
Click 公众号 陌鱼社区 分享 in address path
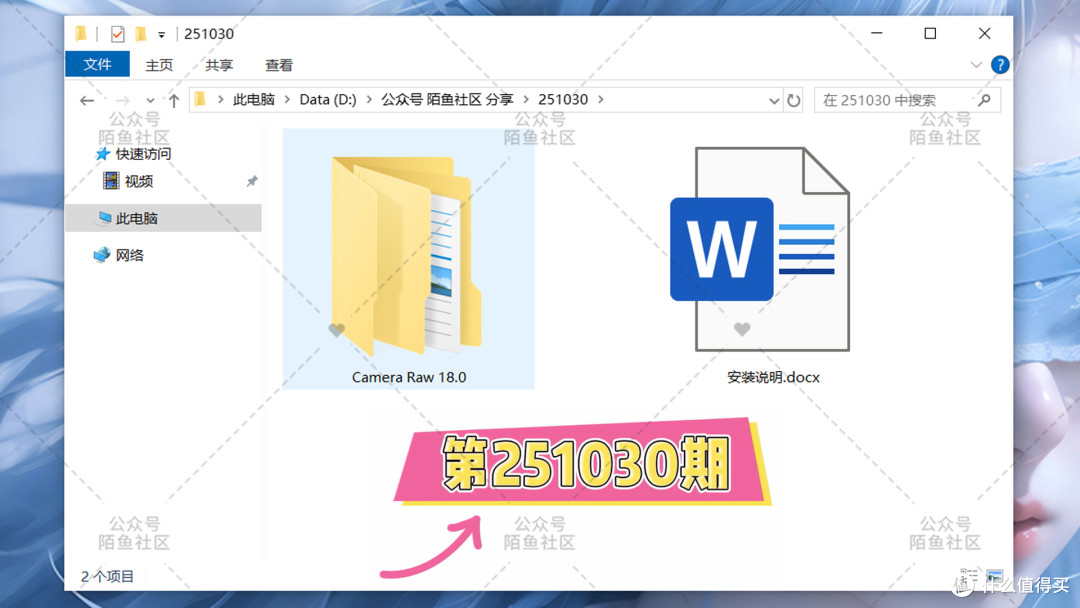click(448, 100)
